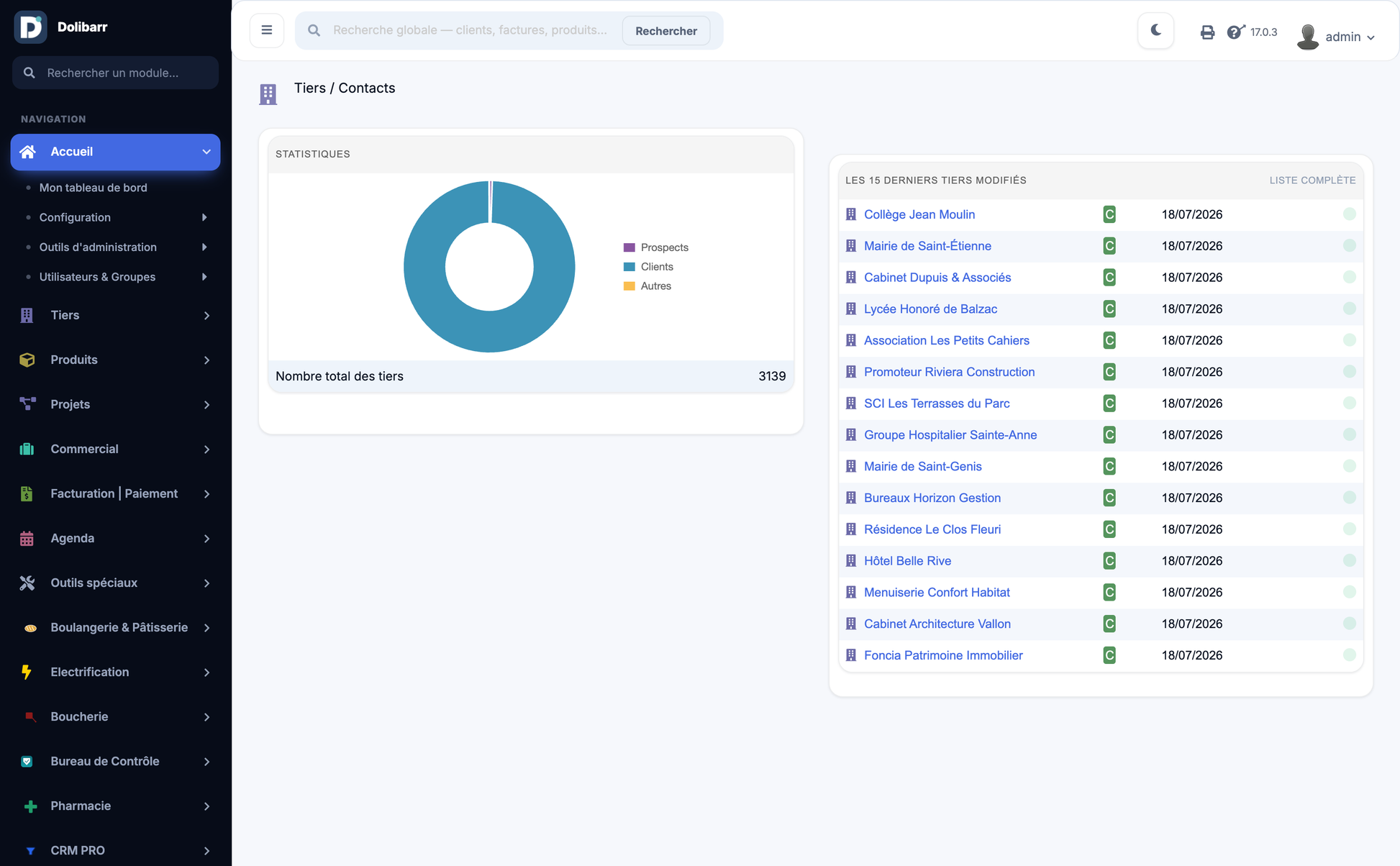The width and height of the screenshot is (1400, 866).
Task: Click status dot for Collège Jean Moulin
Action: click(1349, 214)
